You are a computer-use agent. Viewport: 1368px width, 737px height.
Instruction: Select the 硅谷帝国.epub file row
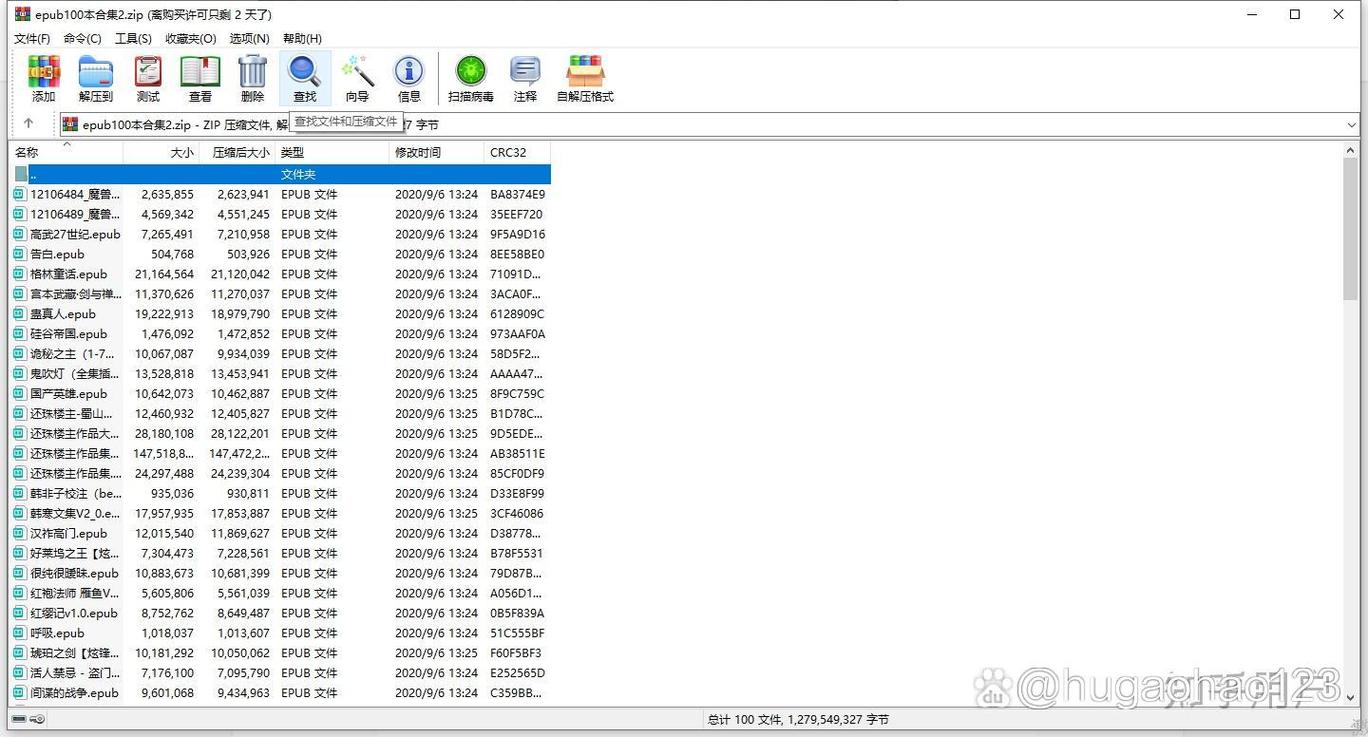(68, 334)
